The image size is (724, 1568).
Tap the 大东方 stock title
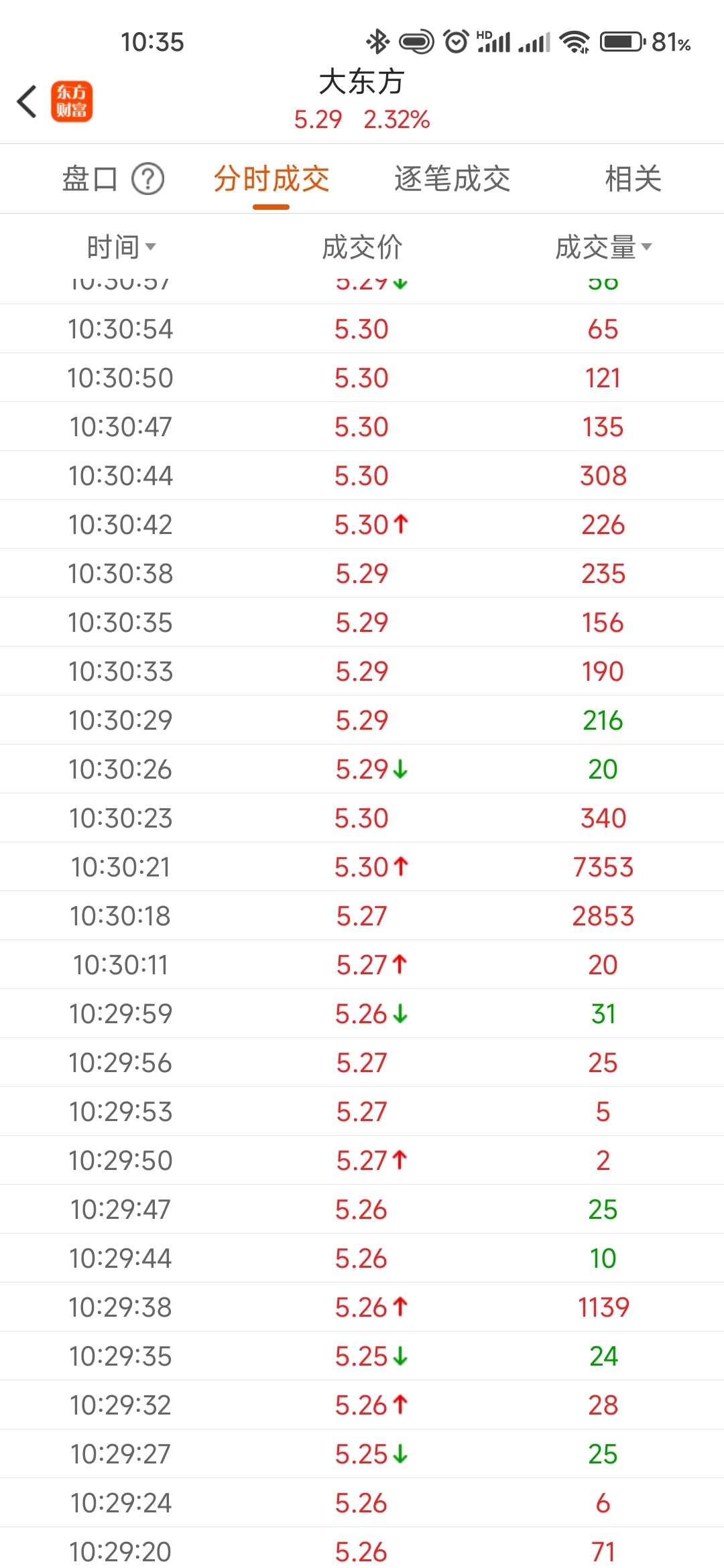click(362, 82)
